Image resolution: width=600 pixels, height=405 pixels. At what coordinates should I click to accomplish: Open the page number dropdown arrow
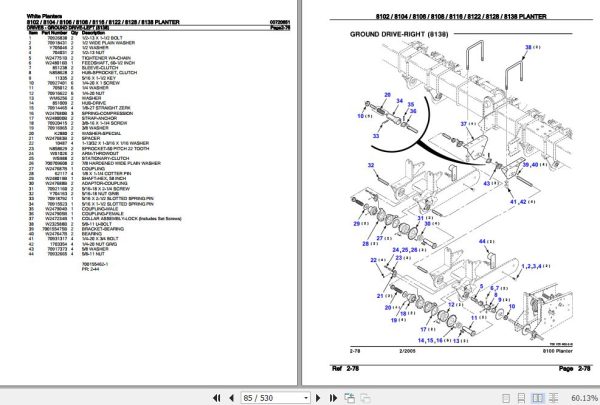click(306, 398)
